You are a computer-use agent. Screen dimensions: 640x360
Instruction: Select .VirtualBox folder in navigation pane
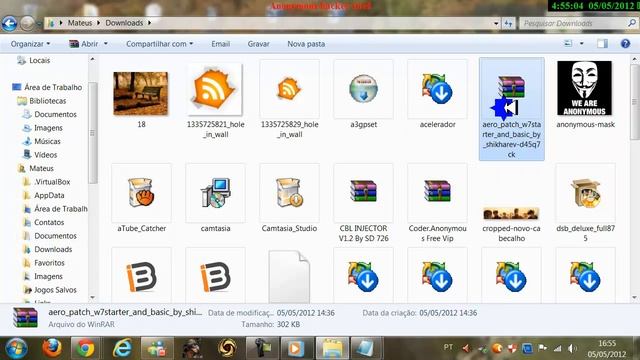point(52,182)
